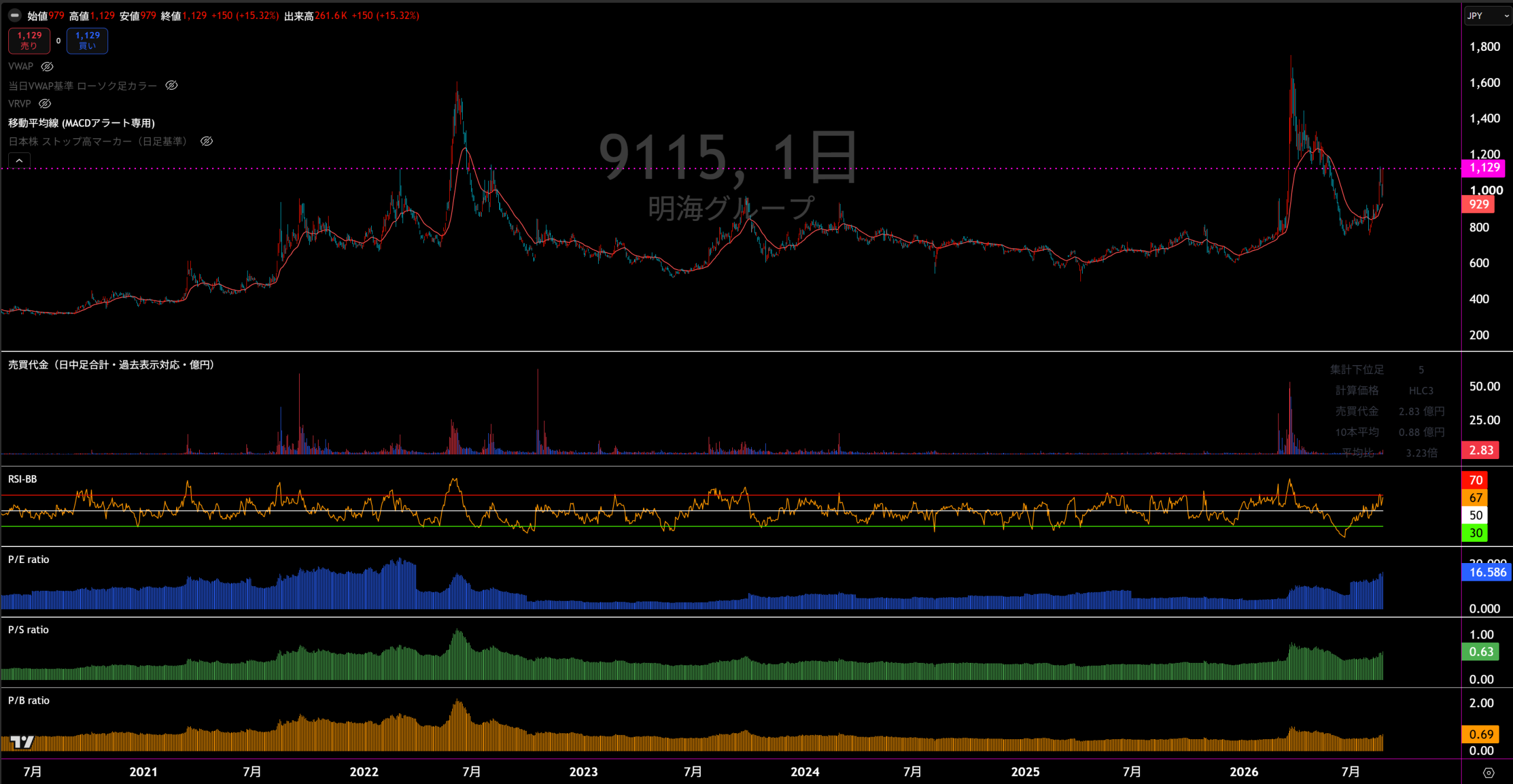The width and height of the screenshot is (1513, 784).
Task: Click the 200 price axis label
Action: pyautogui.click(x=1479, y=336)
